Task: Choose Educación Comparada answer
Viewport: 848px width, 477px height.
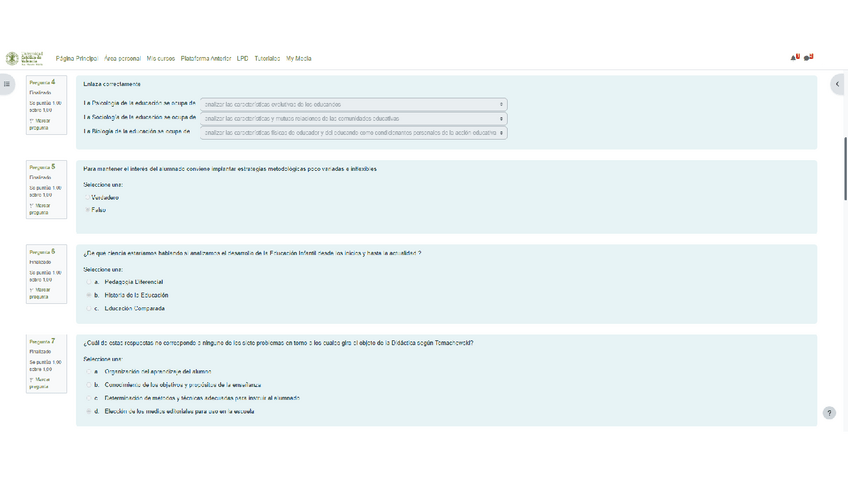Action: 88,309
